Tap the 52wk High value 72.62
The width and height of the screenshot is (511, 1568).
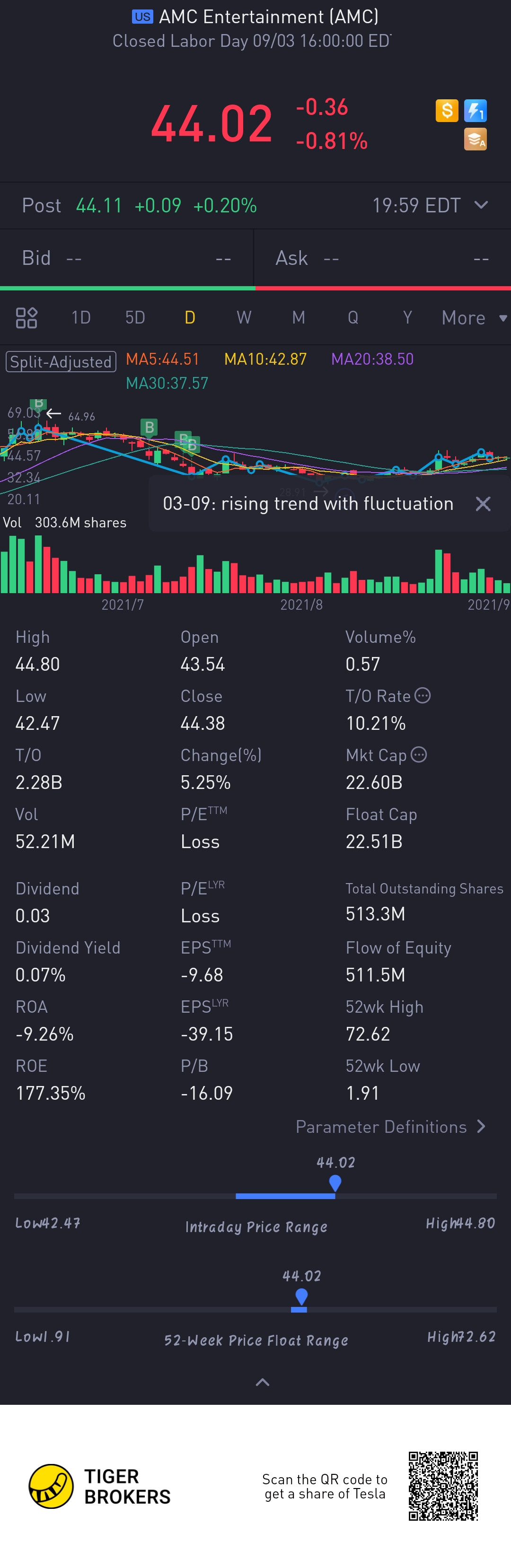[x=368, y=1034]
